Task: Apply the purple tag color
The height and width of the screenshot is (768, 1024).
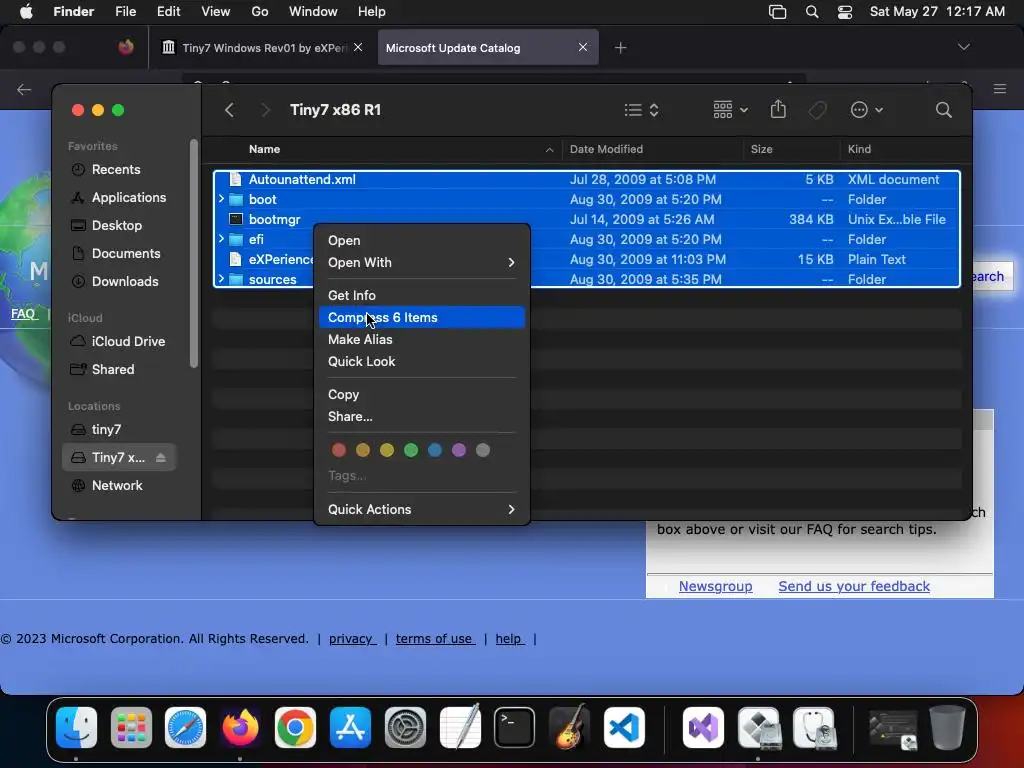Action: (459, 450)
